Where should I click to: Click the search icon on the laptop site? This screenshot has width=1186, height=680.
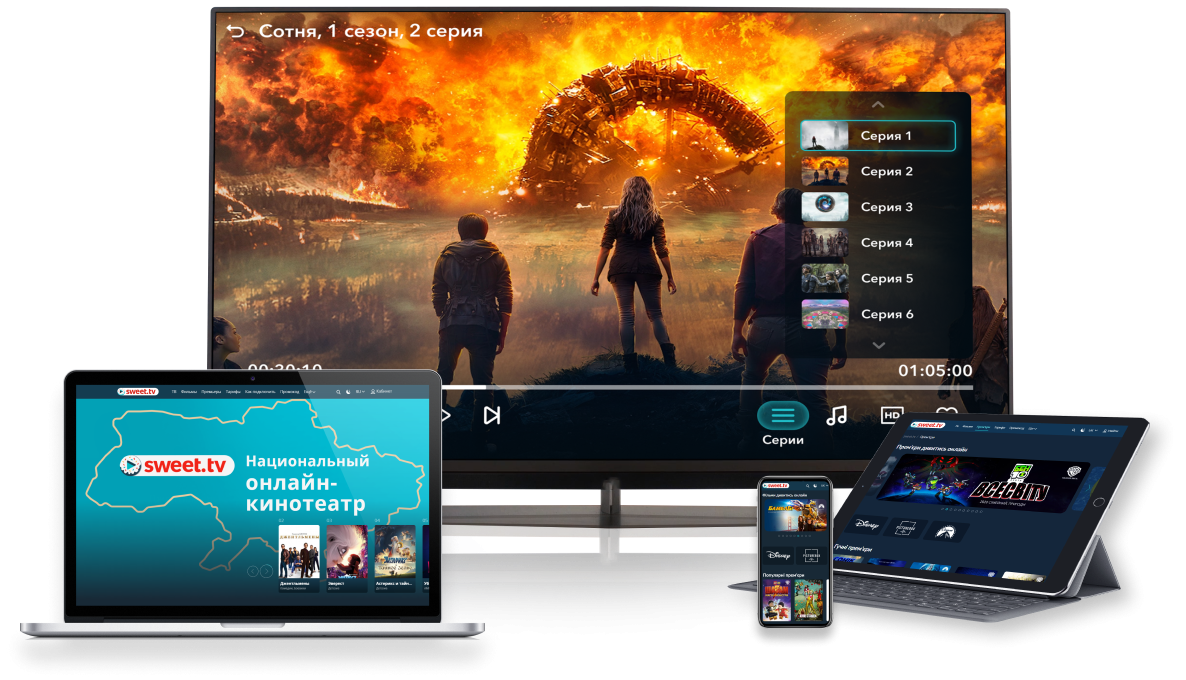coord(338,392)
